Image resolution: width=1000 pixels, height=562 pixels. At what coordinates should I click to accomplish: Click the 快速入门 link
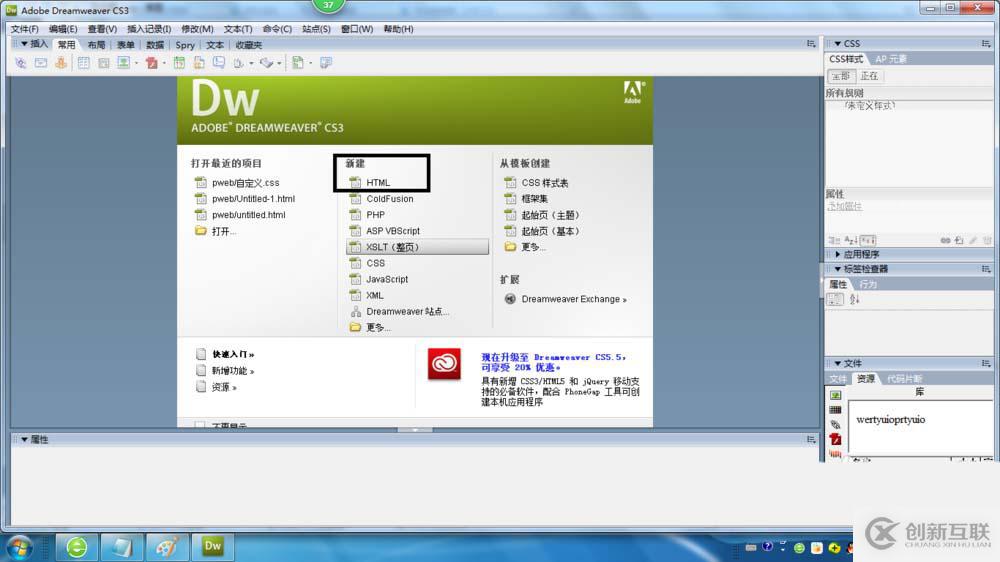pyautogui.click(x=233, y=354)
